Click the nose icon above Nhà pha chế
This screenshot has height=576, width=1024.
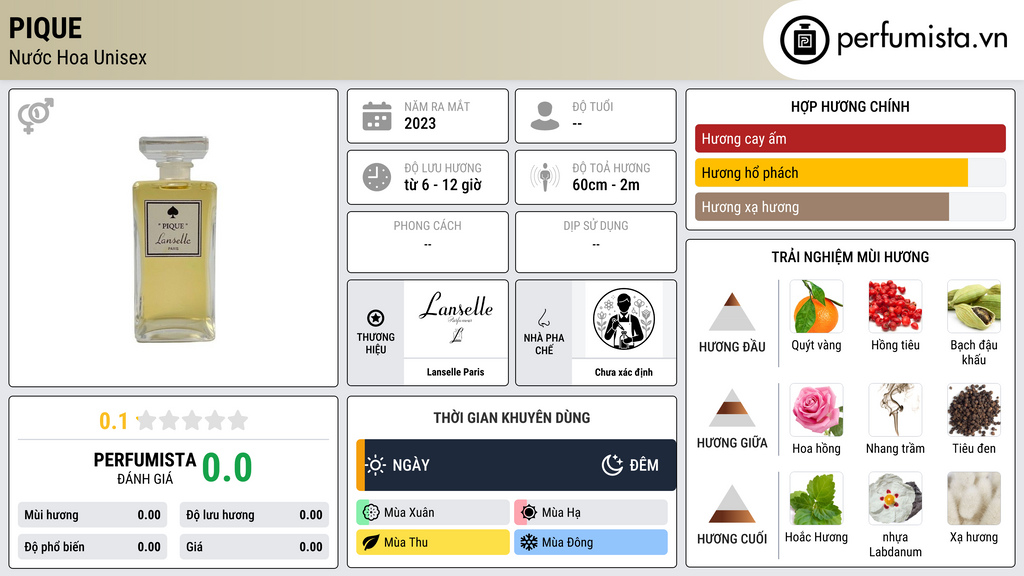coord(543,318)
